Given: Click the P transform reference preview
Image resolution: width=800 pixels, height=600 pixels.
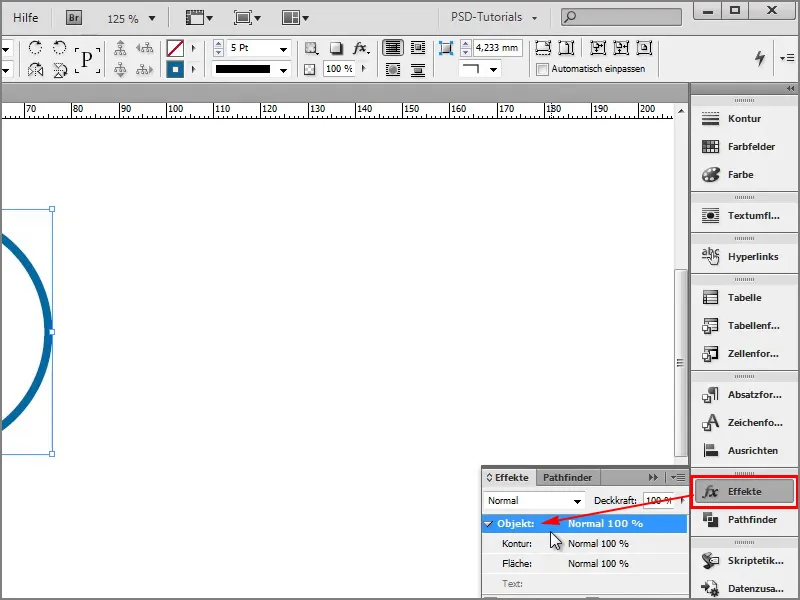Looking at the screenshot, I should point(87,60).
